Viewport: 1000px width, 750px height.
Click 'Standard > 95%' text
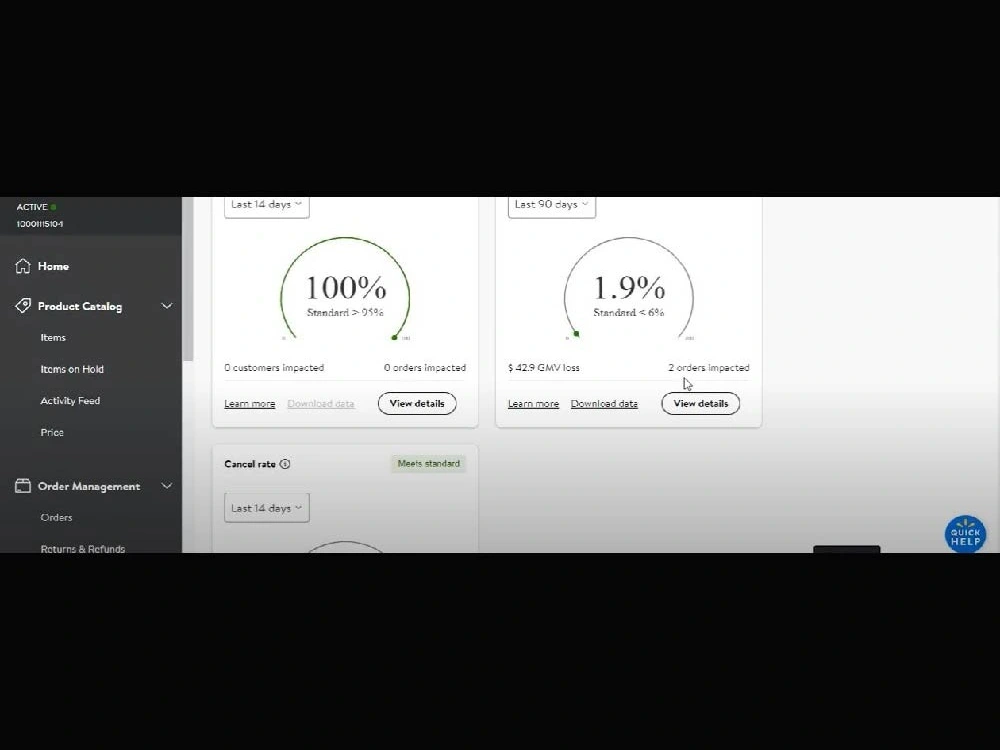tap(345, 312)
